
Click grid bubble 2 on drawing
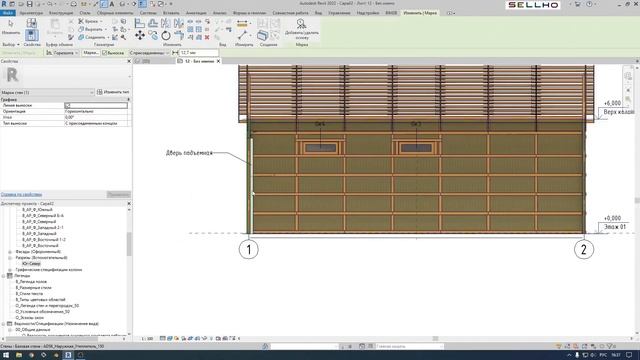click(x=584, y=249)
